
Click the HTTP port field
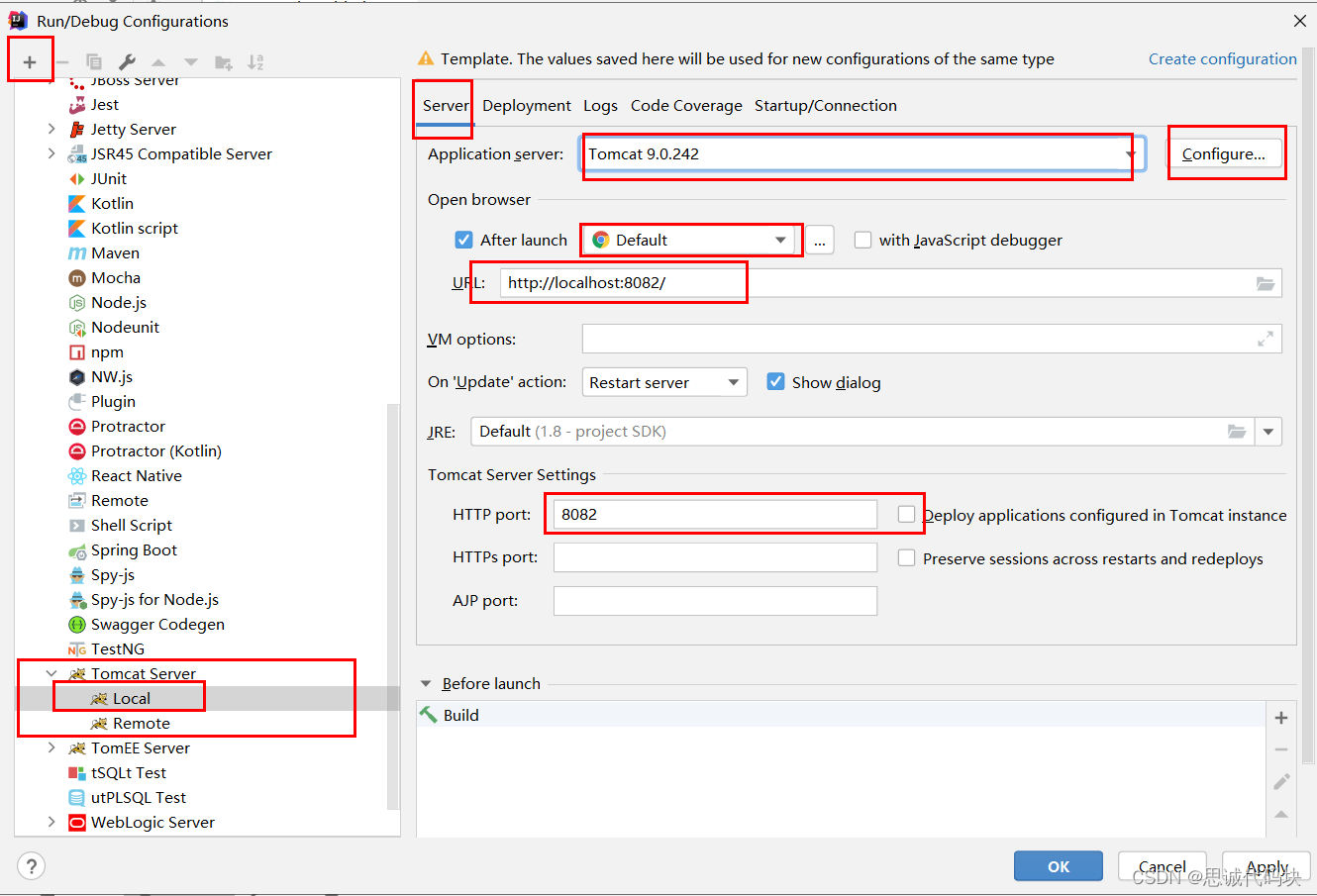(715, 514)
